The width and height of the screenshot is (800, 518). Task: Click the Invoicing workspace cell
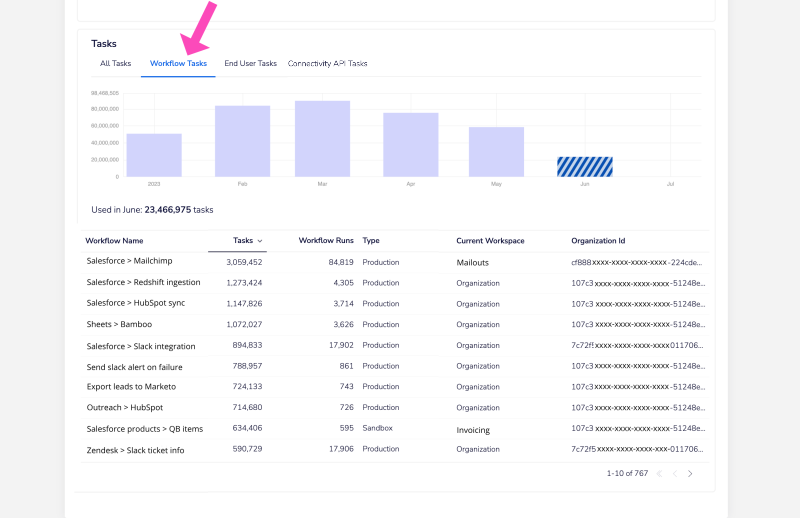point(473,430)
